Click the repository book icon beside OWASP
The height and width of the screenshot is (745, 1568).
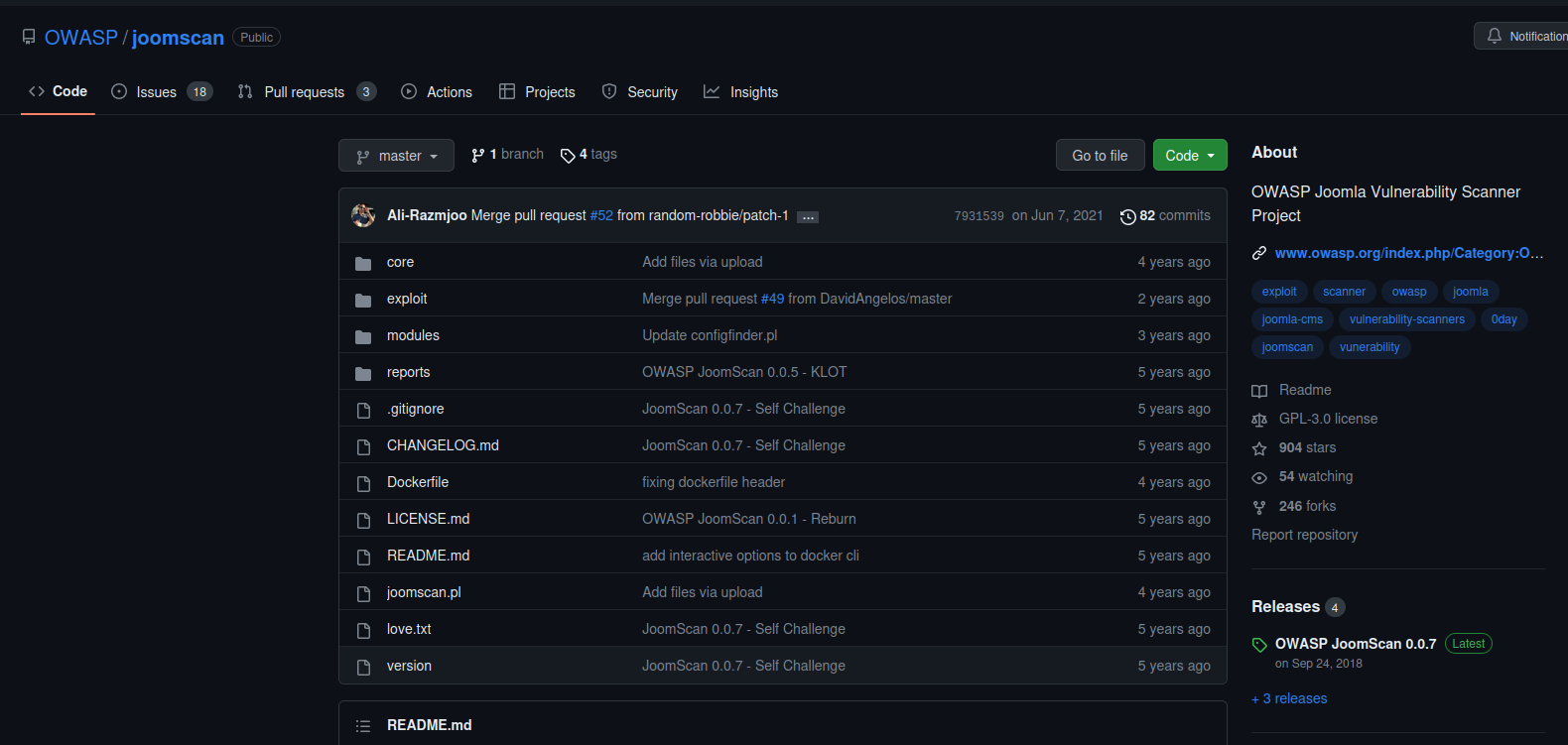coord(29,38)
